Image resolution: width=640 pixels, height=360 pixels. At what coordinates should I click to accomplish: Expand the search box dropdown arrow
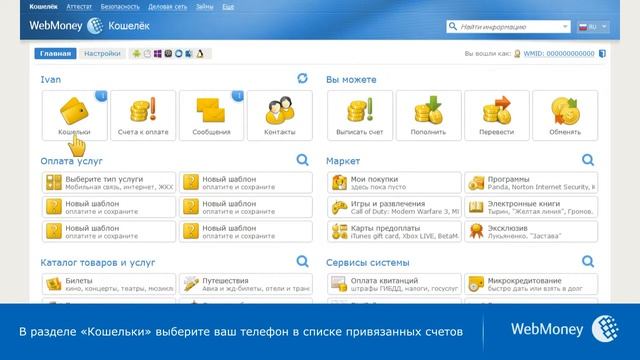tap(565, 27)
